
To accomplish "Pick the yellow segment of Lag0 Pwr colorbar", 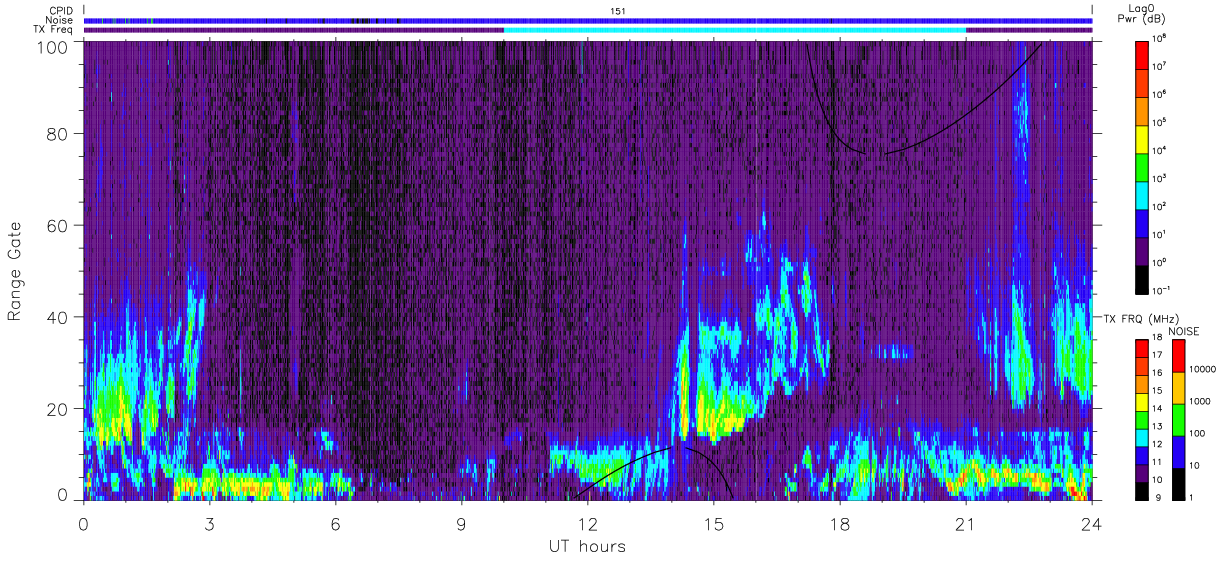I will [1142, 138].
